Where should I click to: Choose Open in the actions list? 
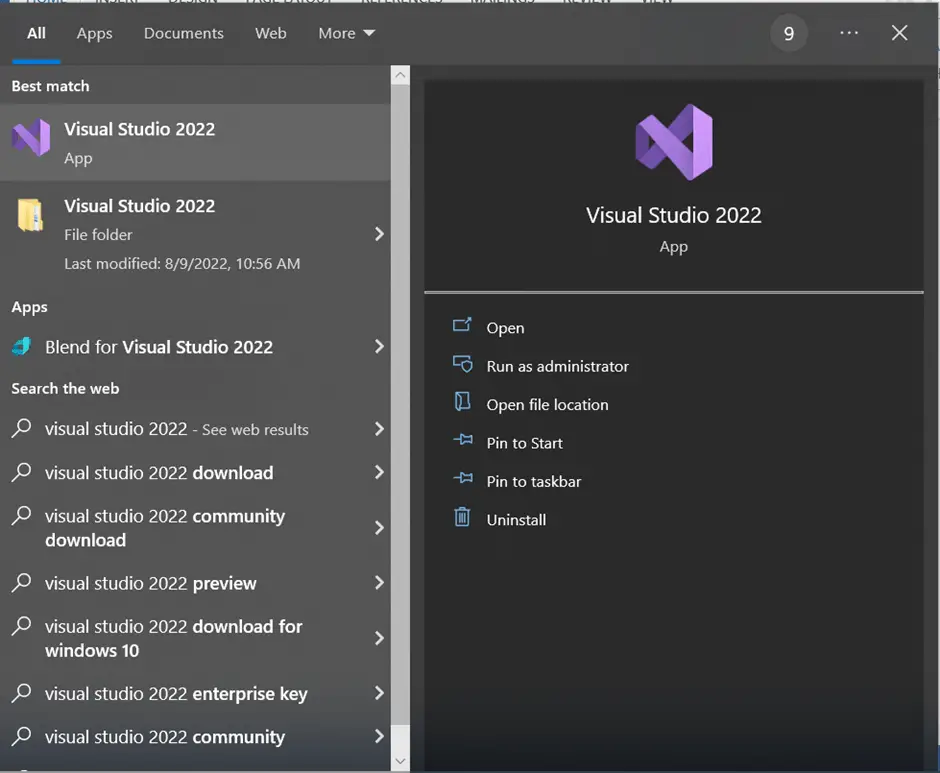tap(505, 328)
